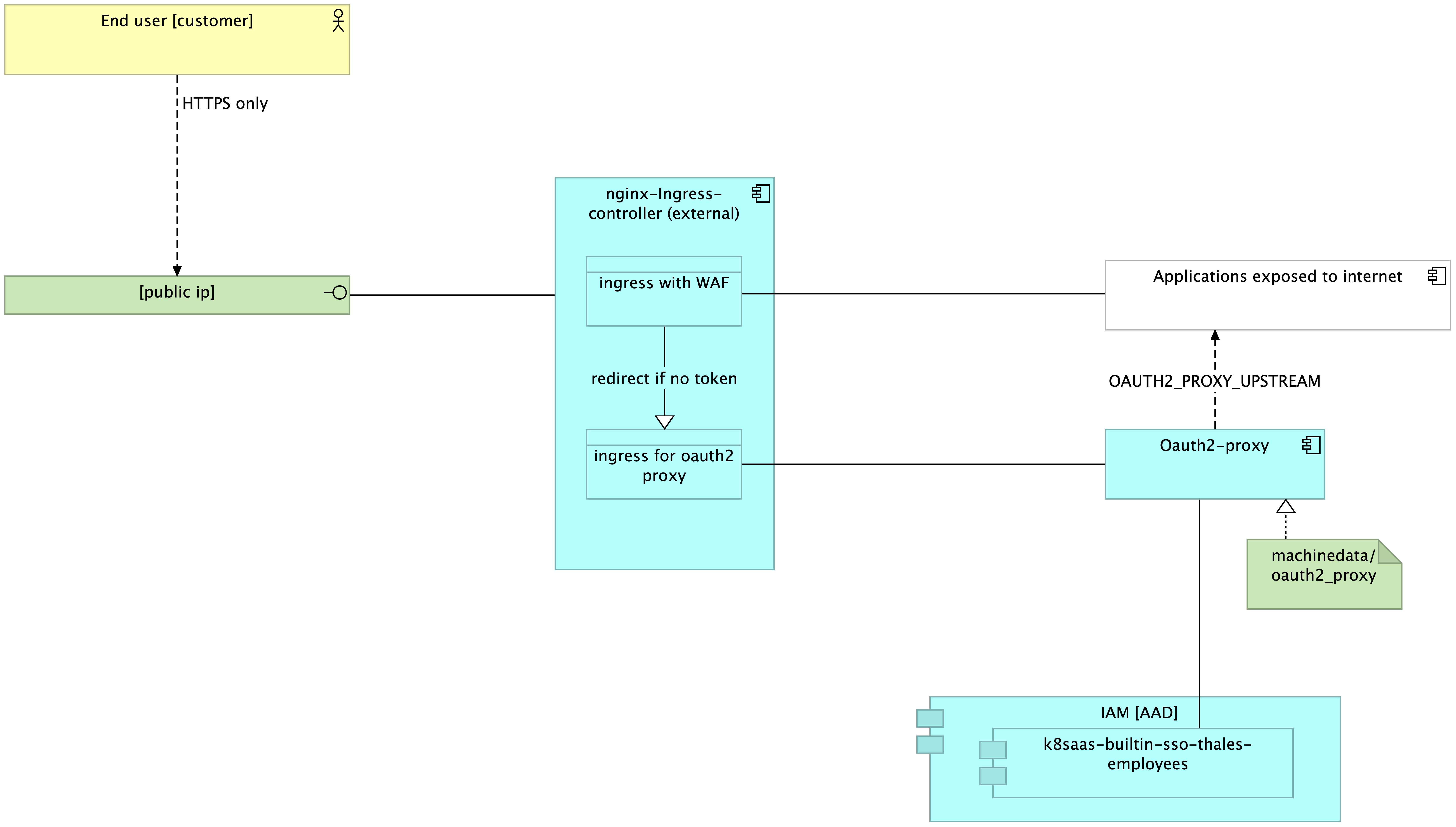The image size is (1456, 827).
Task: Click component icon on Applications exposed to internet
Action: tap(1437, 276)
